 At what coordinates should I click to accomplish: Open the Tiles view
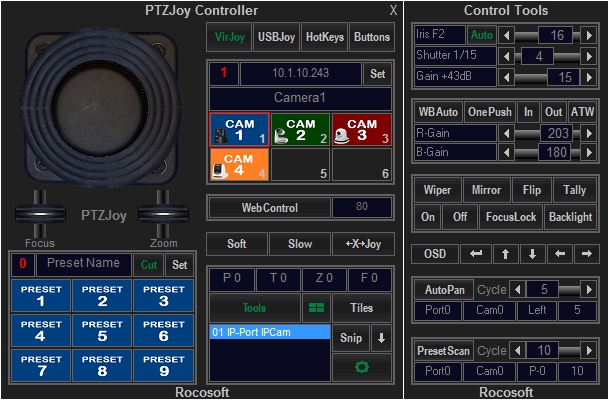click(362, 308)
